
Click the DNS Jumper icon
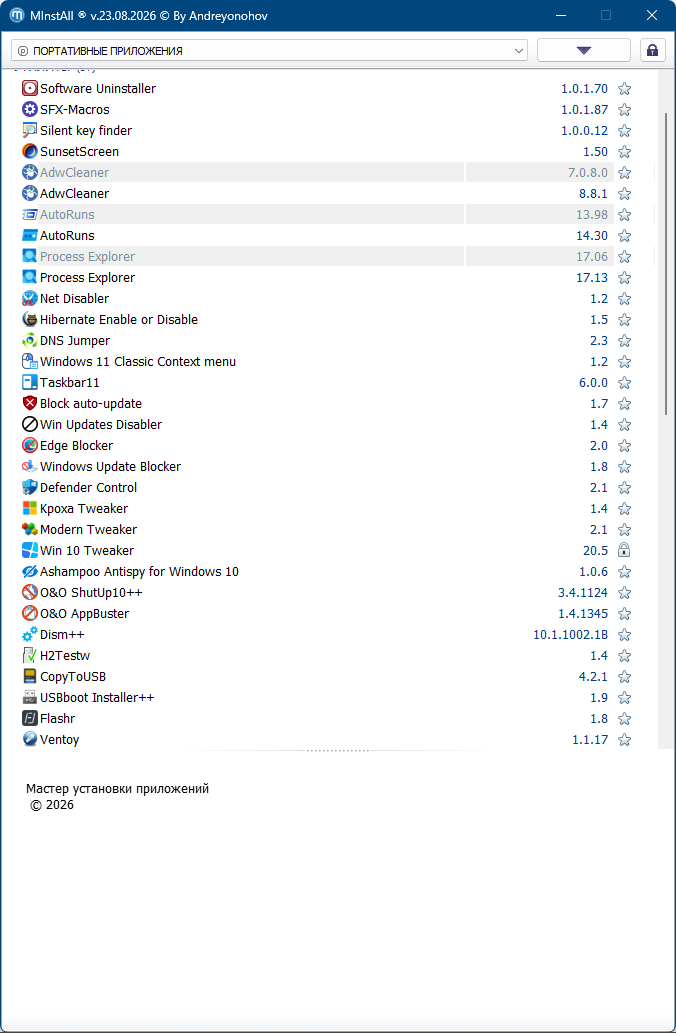click(30, 341)
